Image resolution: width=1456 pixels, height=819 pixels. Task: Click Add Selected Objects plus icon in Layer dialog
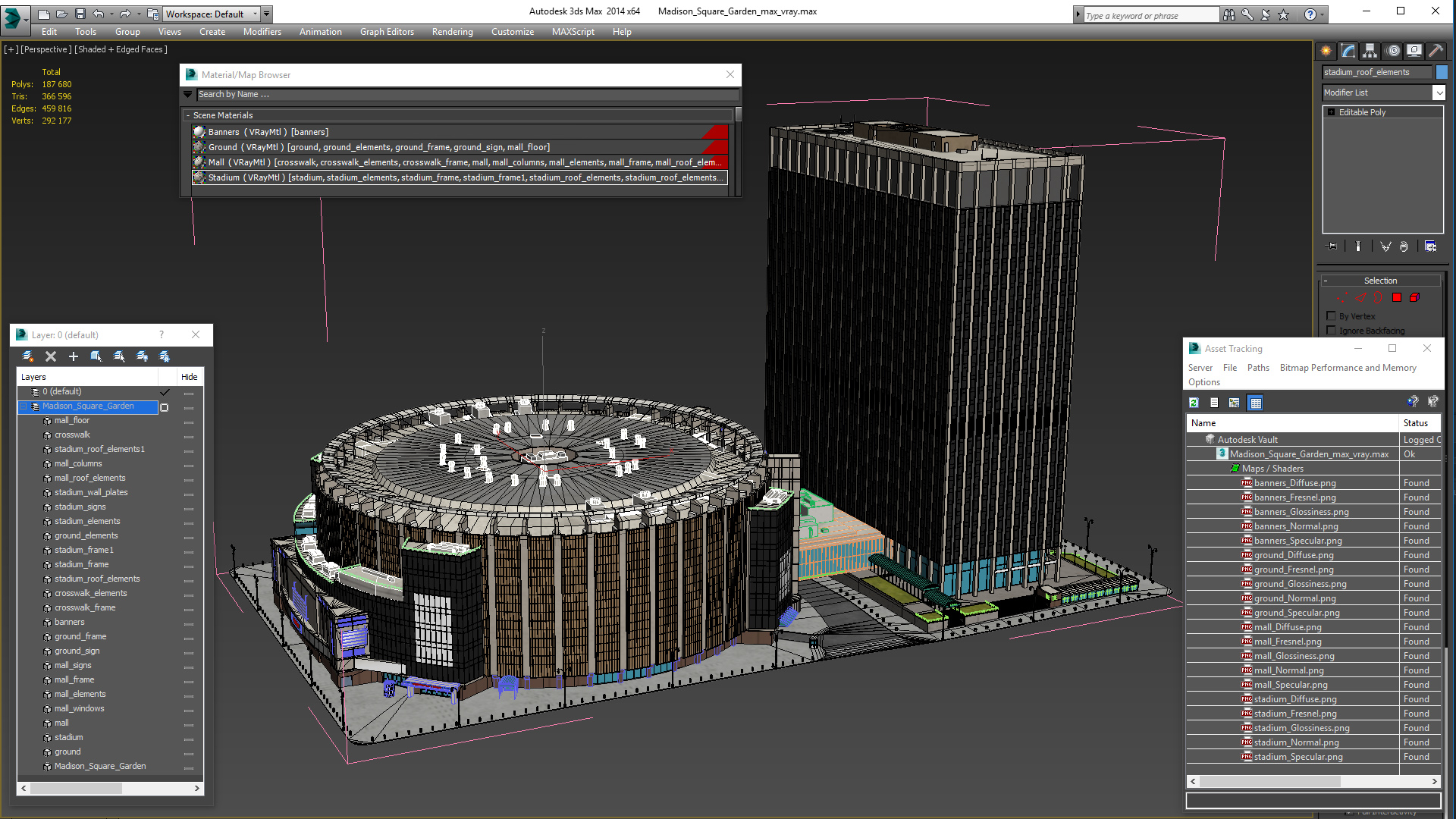click(x=74, y=356)
